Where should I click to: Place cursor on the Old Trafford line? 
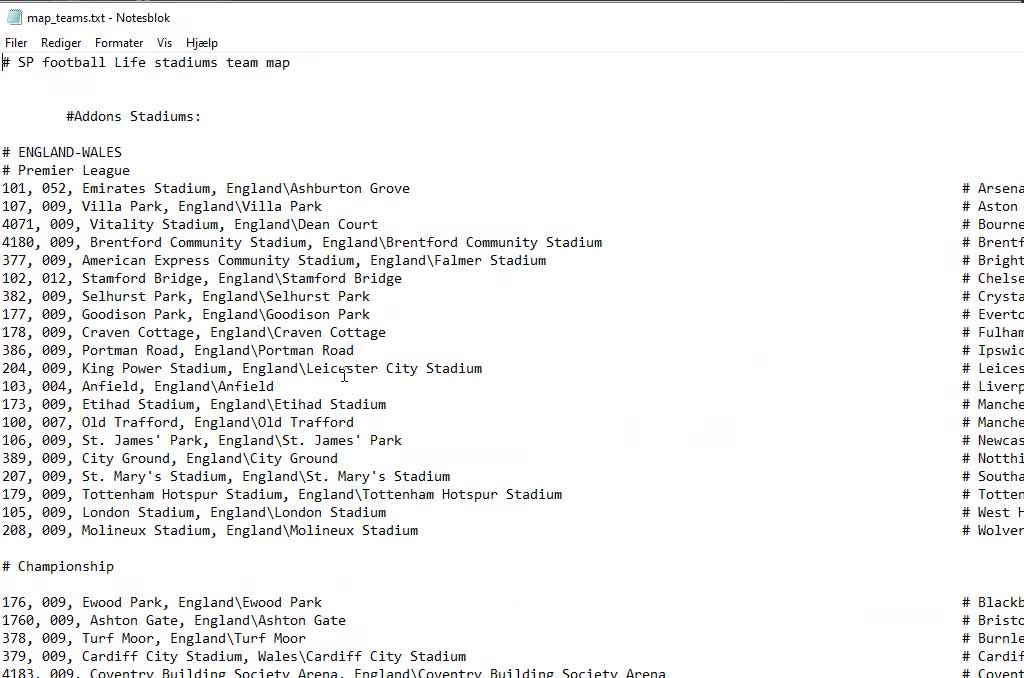[177, 422]
